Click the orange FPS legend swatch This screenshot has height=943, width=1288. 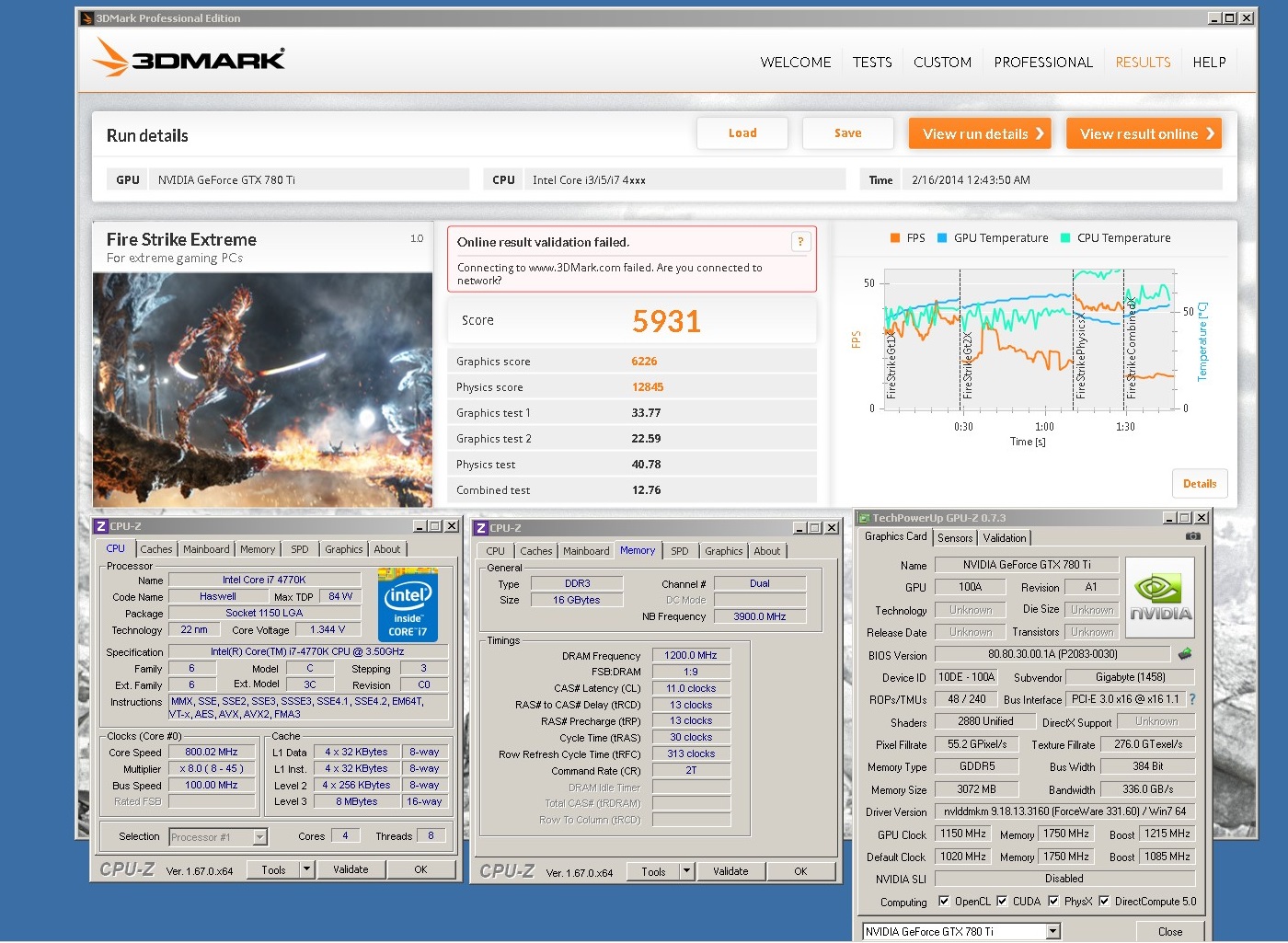895,238
